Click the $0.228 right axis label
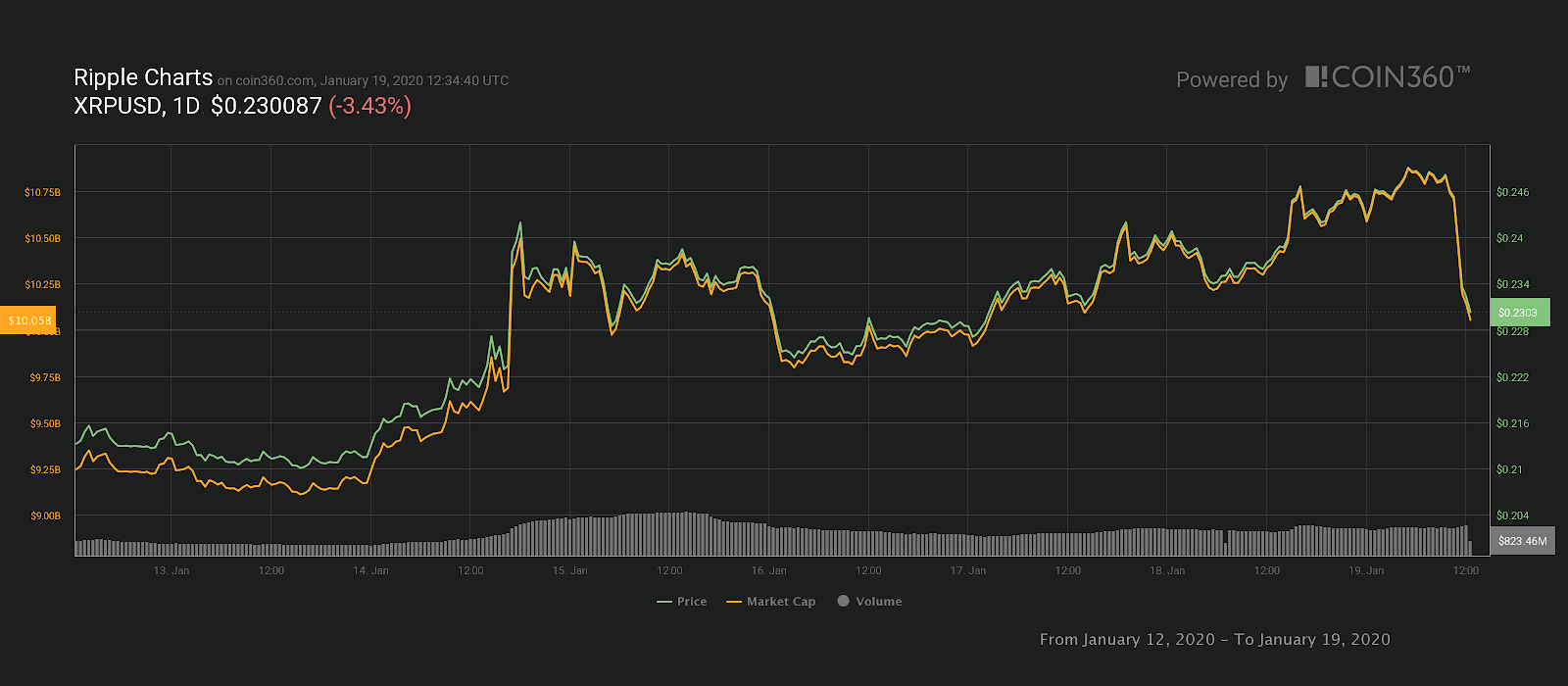This screenshot has width=1568, height=686. (x=1512, y=332)
